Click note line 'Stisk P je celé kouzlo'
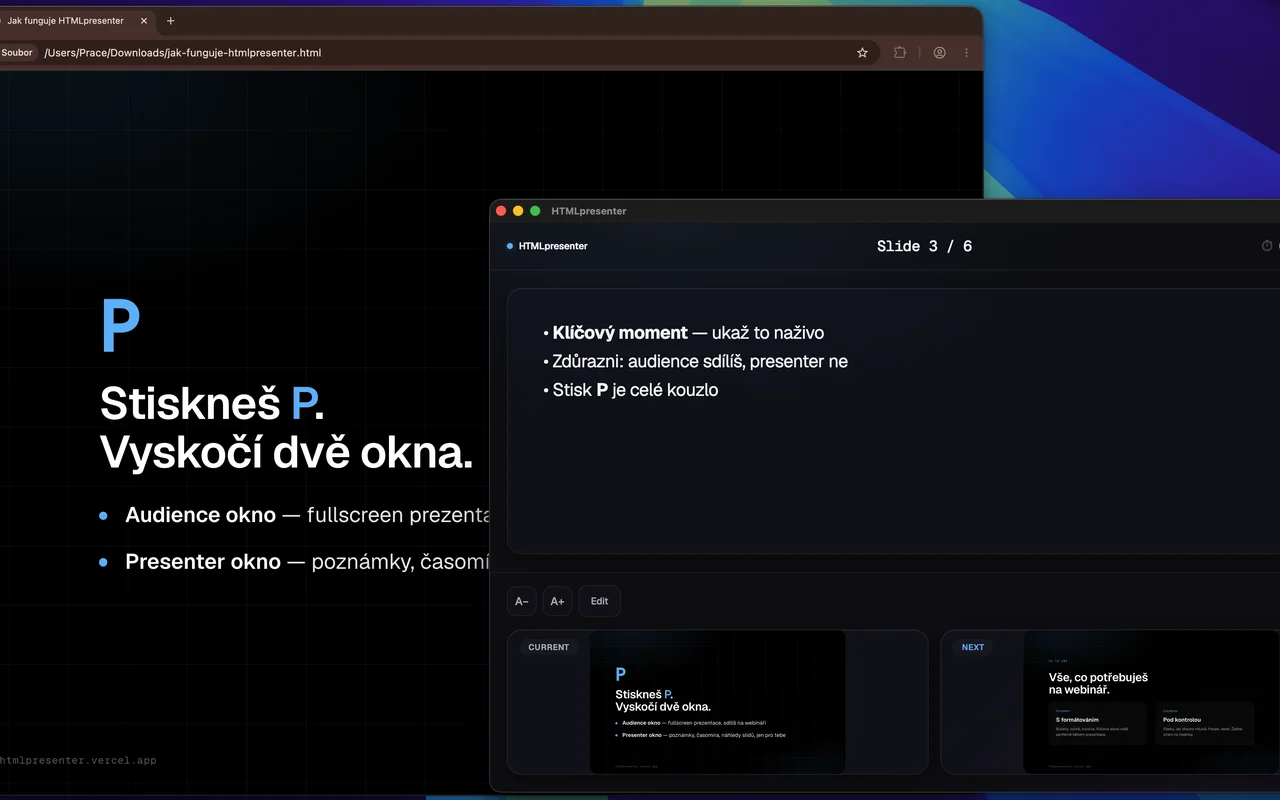Screen dimensions: 1280x800 (635, 390)
